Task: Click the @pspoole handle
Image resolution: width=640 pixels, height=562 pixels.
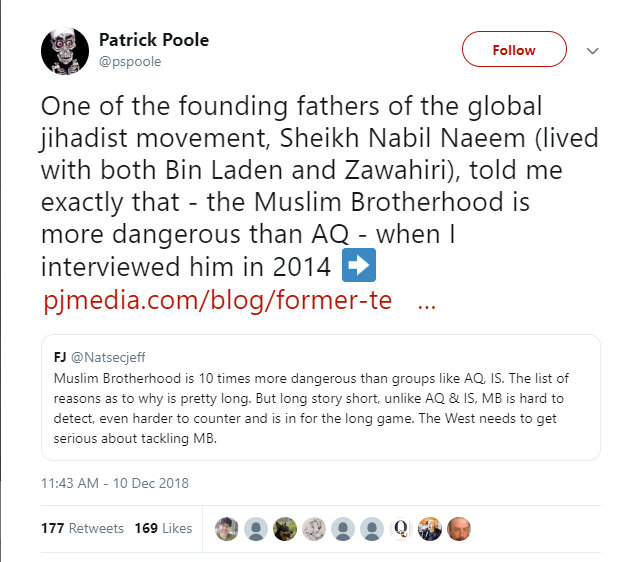Action: (x=130, y=61)
